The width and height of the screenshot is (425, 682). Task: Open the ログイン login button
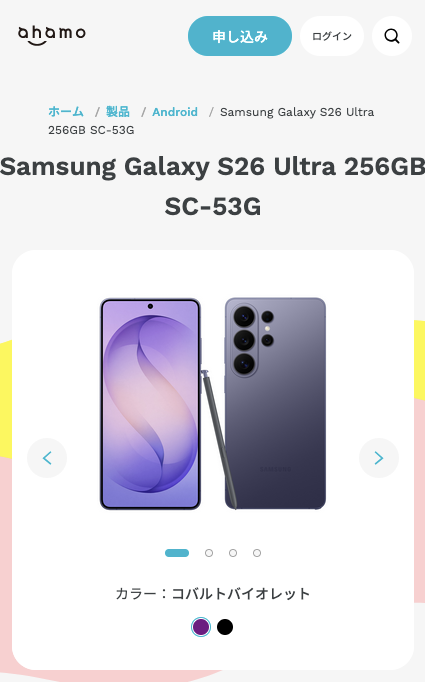click(332, 36)
